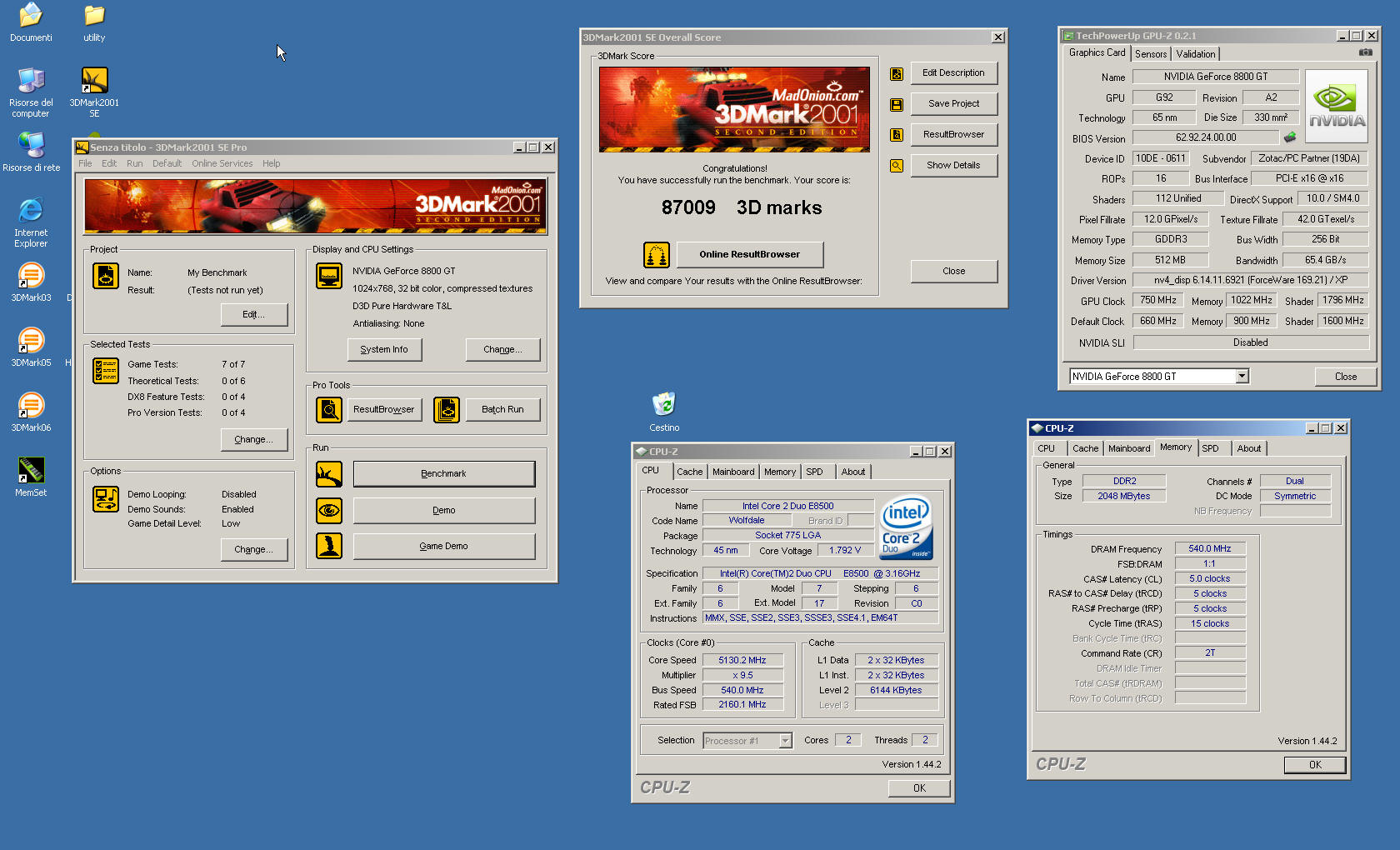Screen dimensions: 1400x850
Task: Select Mainboard tab in lower-center CPU-Z window
Action: [733, 472]
